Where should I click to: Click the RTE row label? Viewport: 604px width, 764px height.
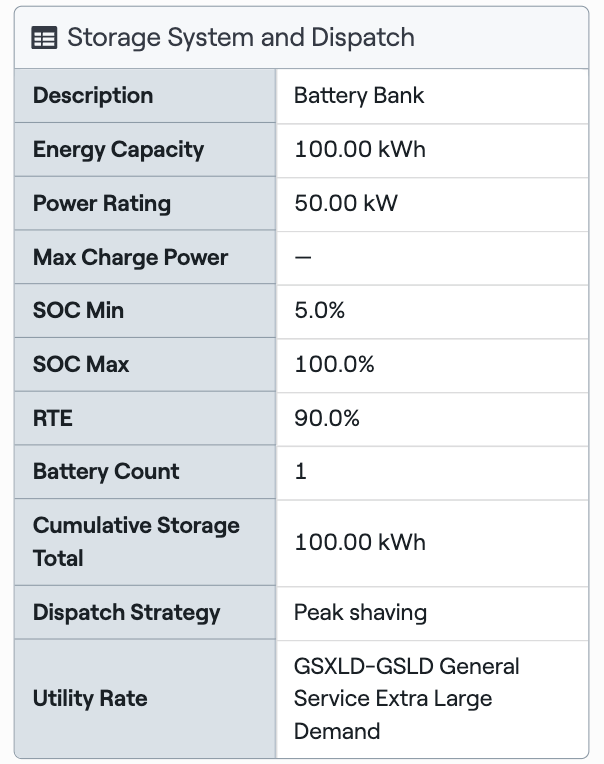[x=53, y=419]
